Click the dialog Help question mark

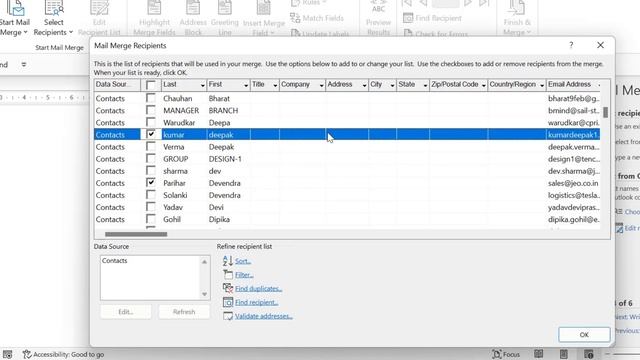(x=571, y=45)
